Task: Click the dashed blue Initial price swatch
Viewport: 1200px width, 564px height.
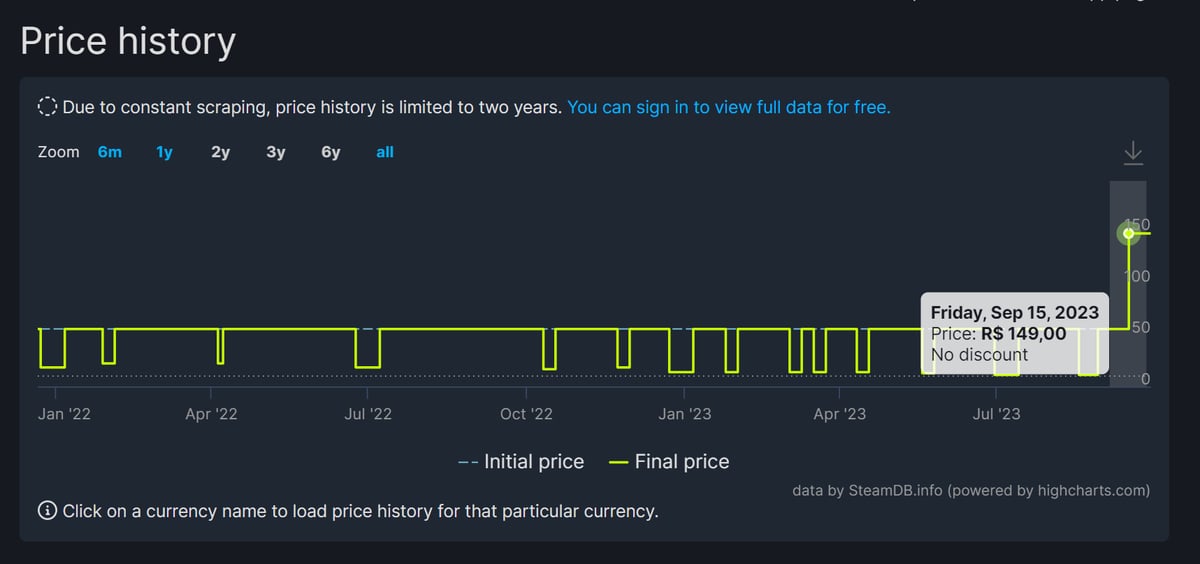Action: tap(467, 462)
